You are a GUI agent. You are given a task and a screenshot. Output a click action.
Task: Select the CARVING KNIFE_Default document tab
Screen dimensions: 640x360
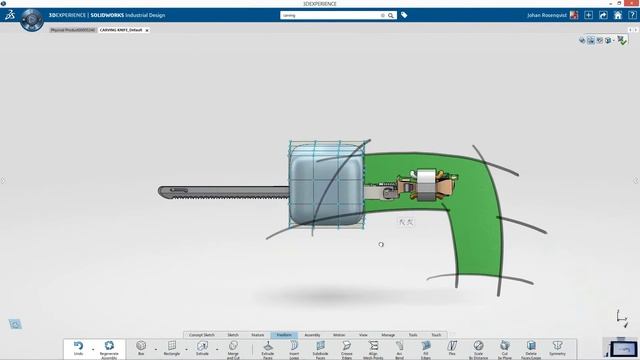121,30
